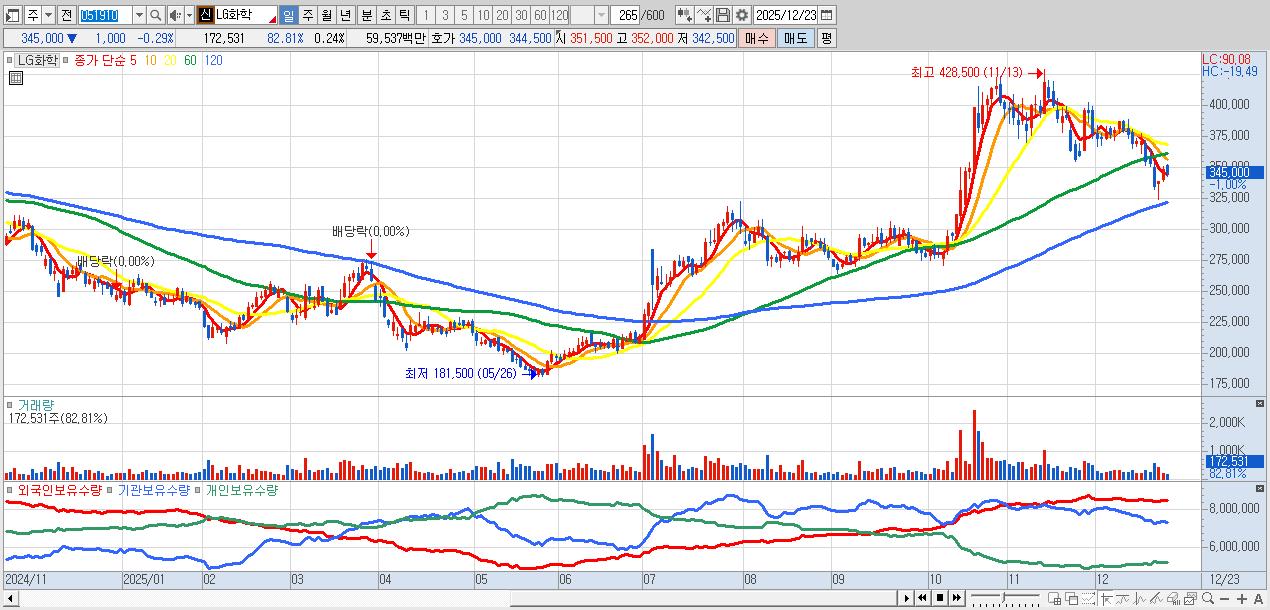The image size is (1270, 610).
Task: Click the 신 credit badge icon
Action: pyautogui.click(x=205, y=15)
